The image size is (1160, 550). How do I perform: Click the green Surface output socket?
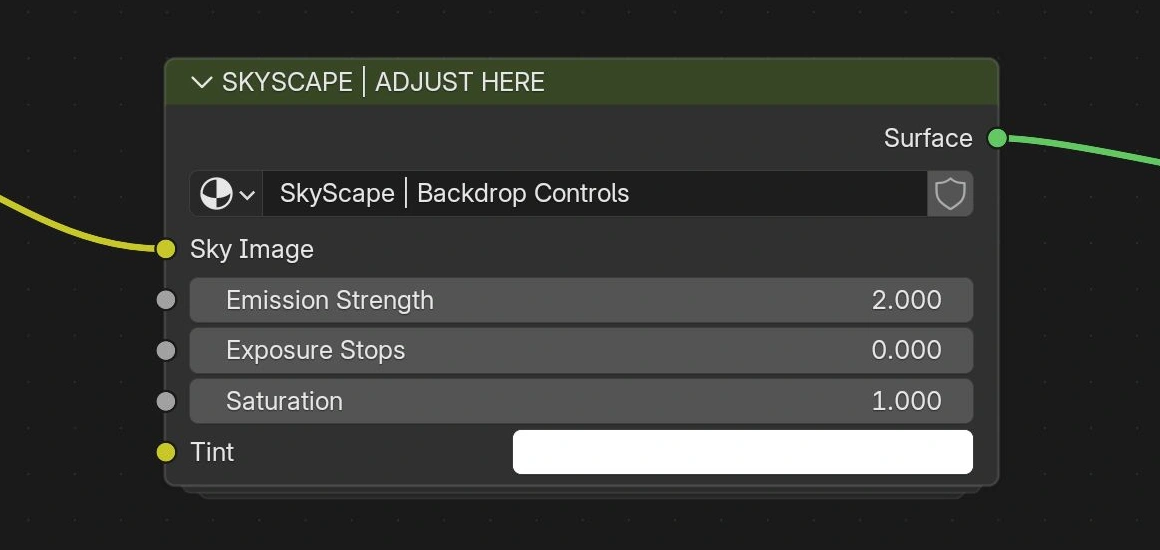(x=997, y=138)
